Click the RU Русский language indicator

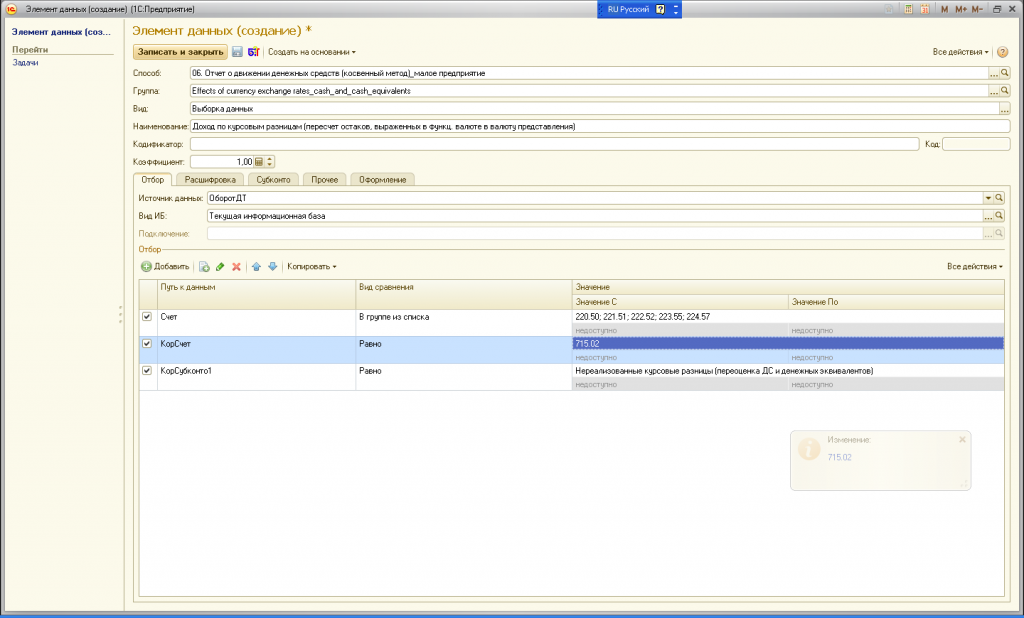point(628,9)
